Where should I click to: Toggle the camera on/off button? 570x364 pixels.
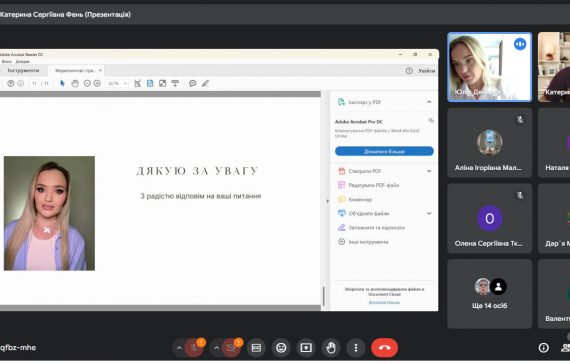231,348
